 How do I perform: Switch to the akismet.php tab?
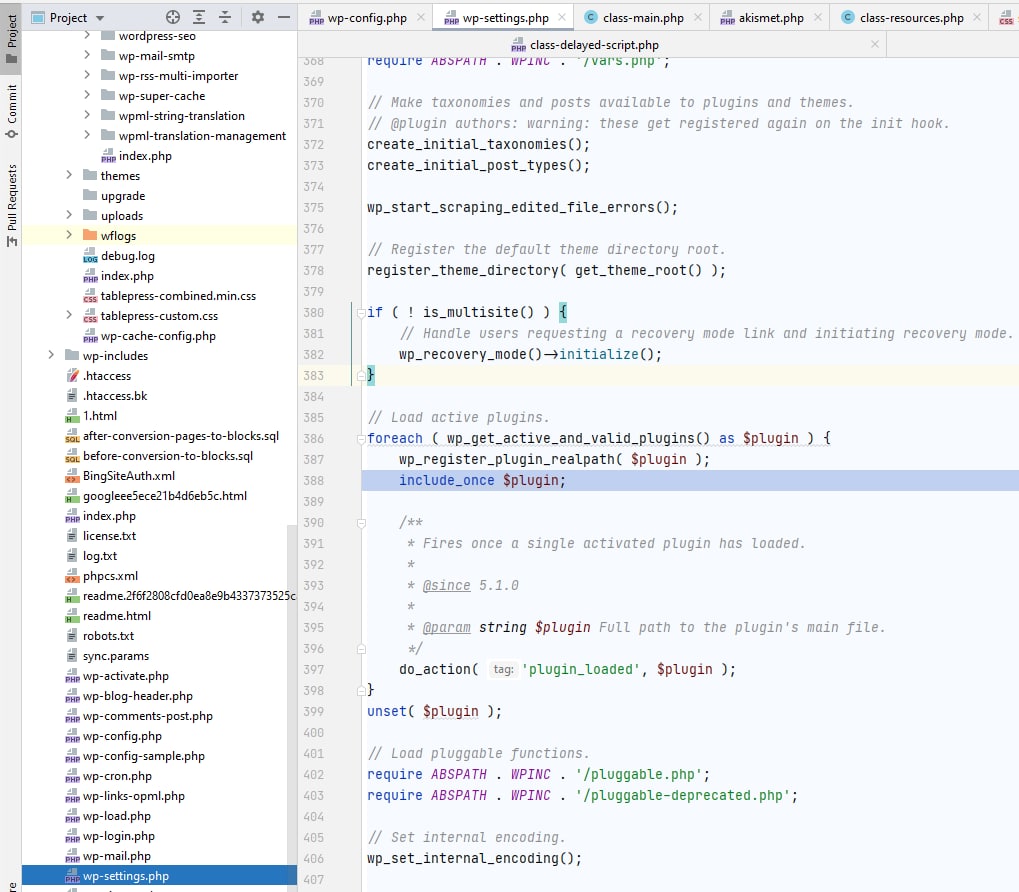click(770, 17)
